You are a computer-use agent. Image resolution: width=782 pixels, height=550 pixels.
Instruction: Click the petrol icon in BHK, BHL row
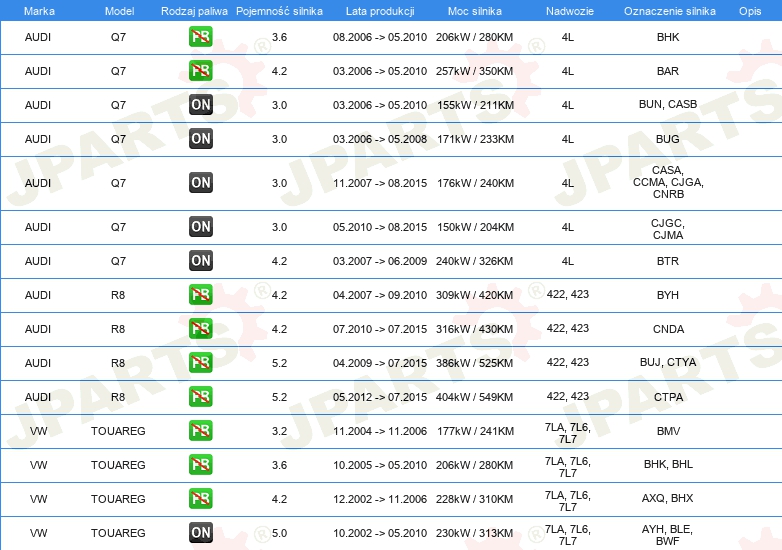[x=200, y=464]
